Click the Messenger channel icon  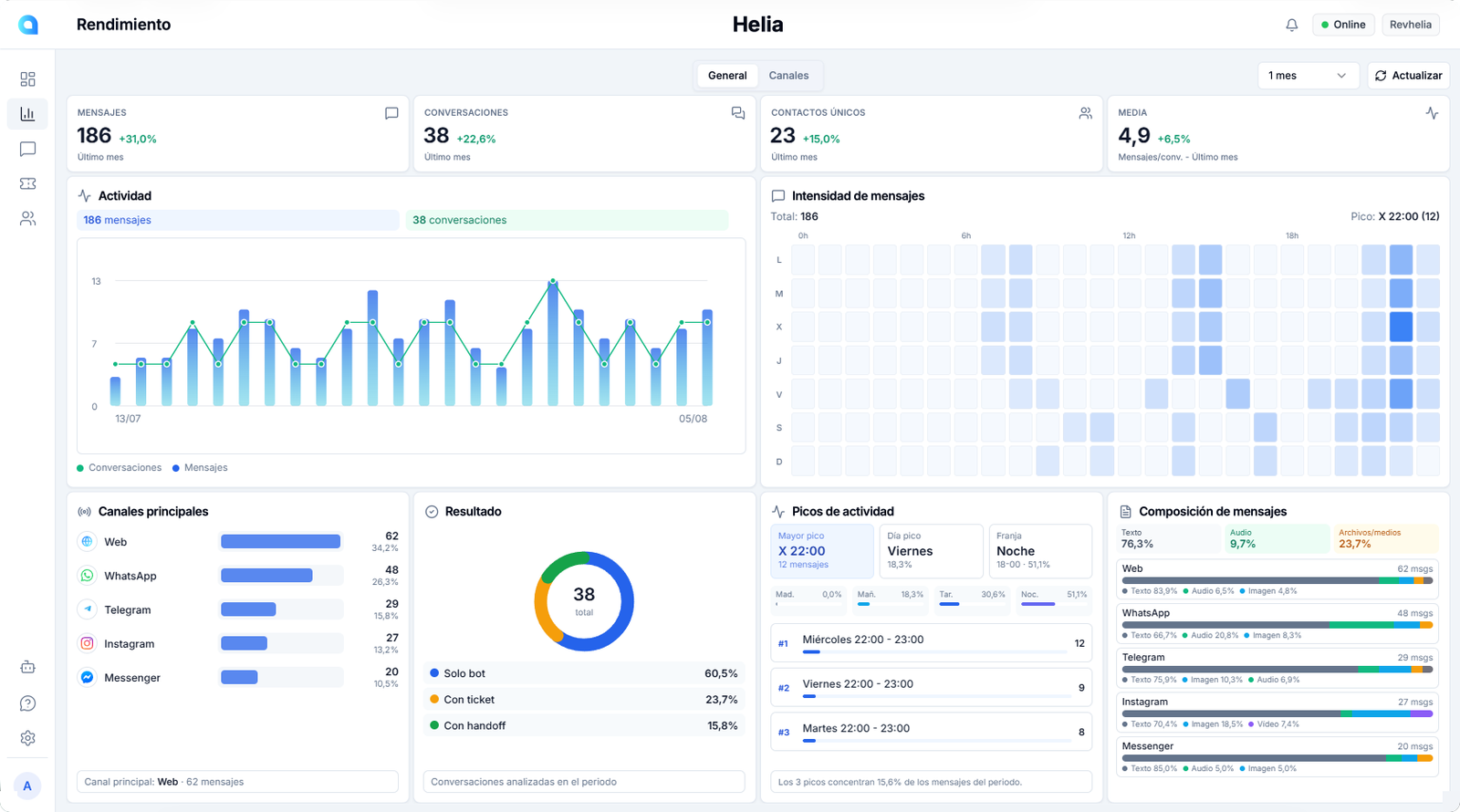coord(87,677)
